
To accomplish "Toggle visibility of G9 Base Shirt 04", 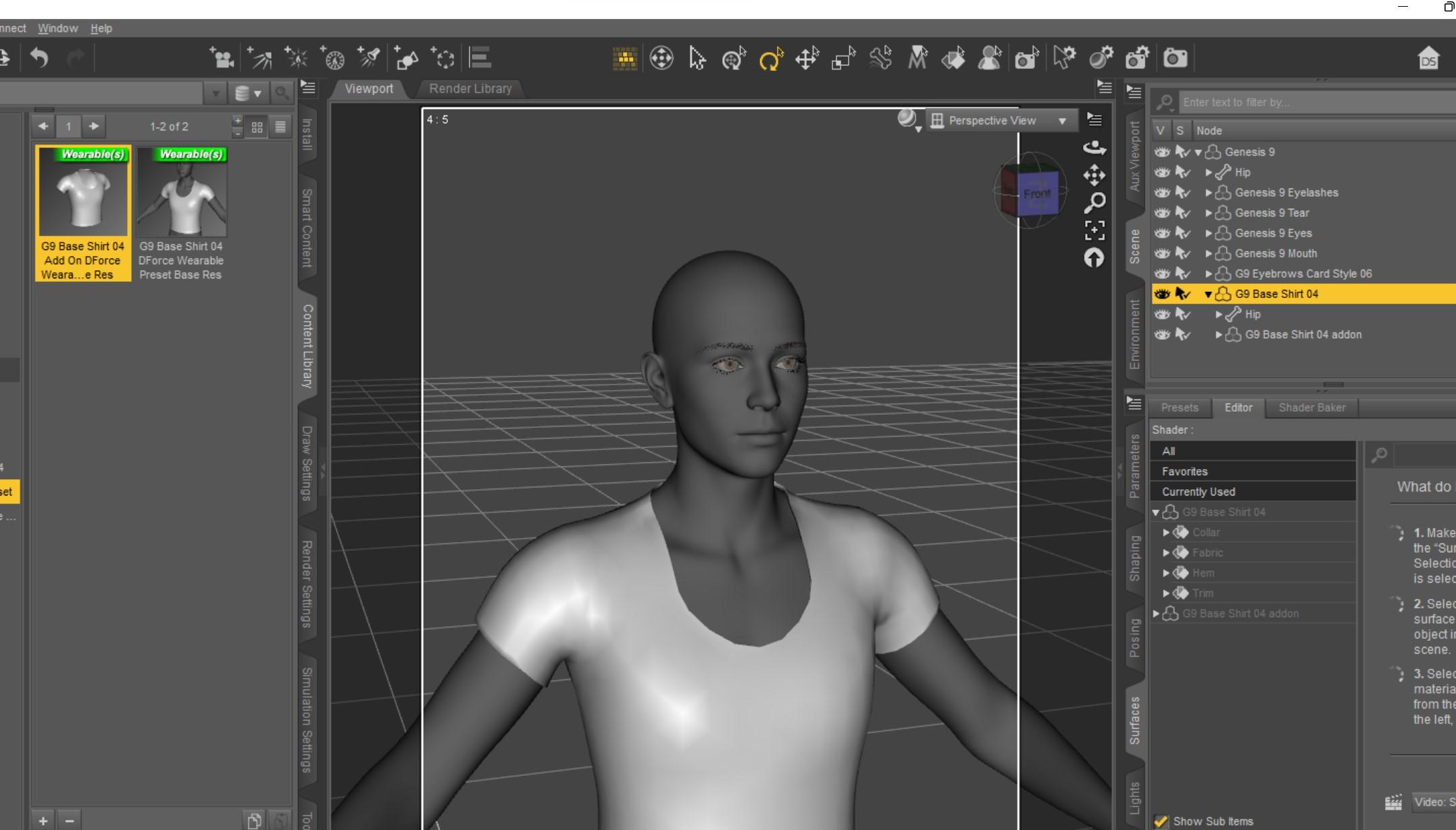I will (1161, 294).
